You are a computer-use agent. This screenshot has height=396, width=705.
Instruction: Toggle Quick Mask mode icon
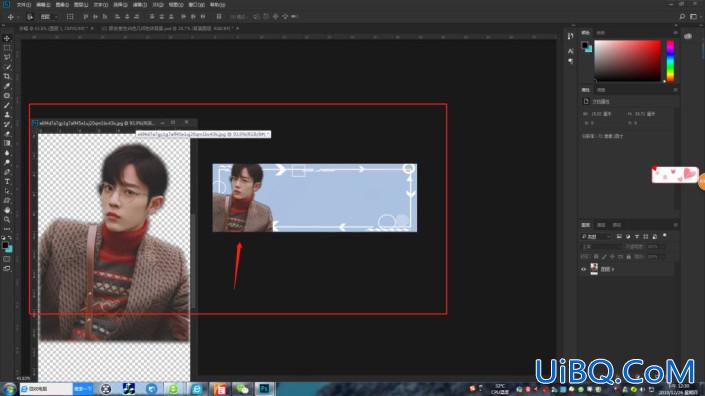point(7,259)
